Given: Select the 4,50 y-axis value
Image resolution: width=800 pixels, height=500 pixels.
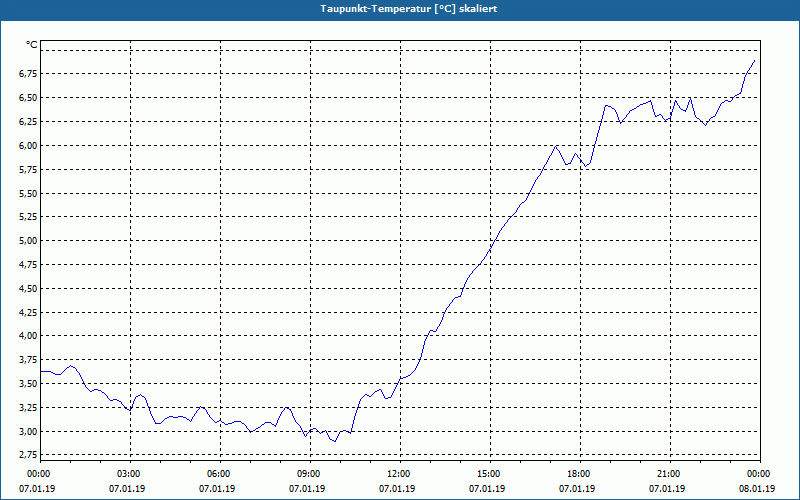Looking at the screenshot, I should pos(28,288).
